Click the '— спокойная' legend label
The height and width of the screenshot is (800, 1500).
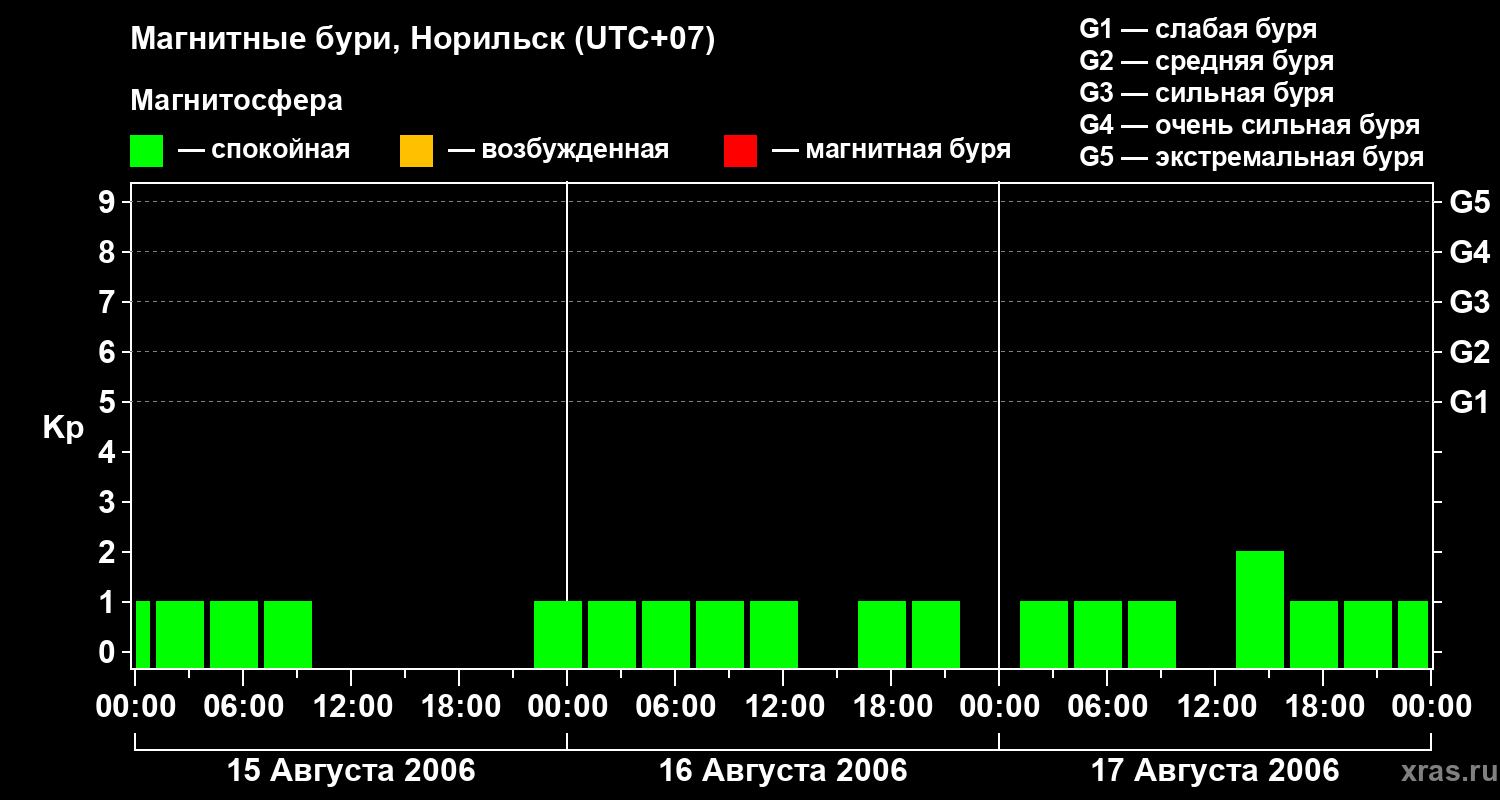tap(264, 150)
